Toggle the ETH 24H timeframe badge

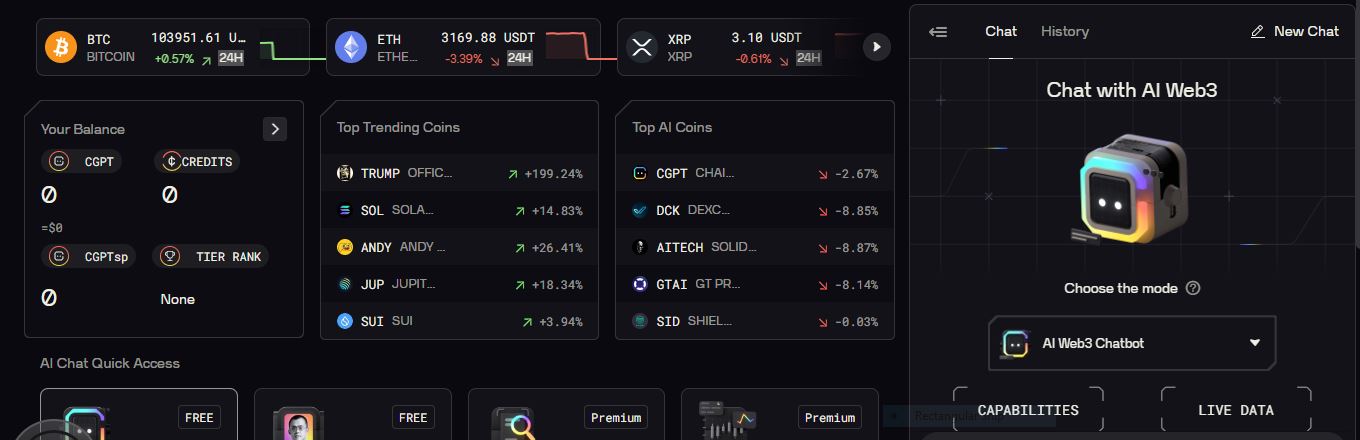point(519,58)
